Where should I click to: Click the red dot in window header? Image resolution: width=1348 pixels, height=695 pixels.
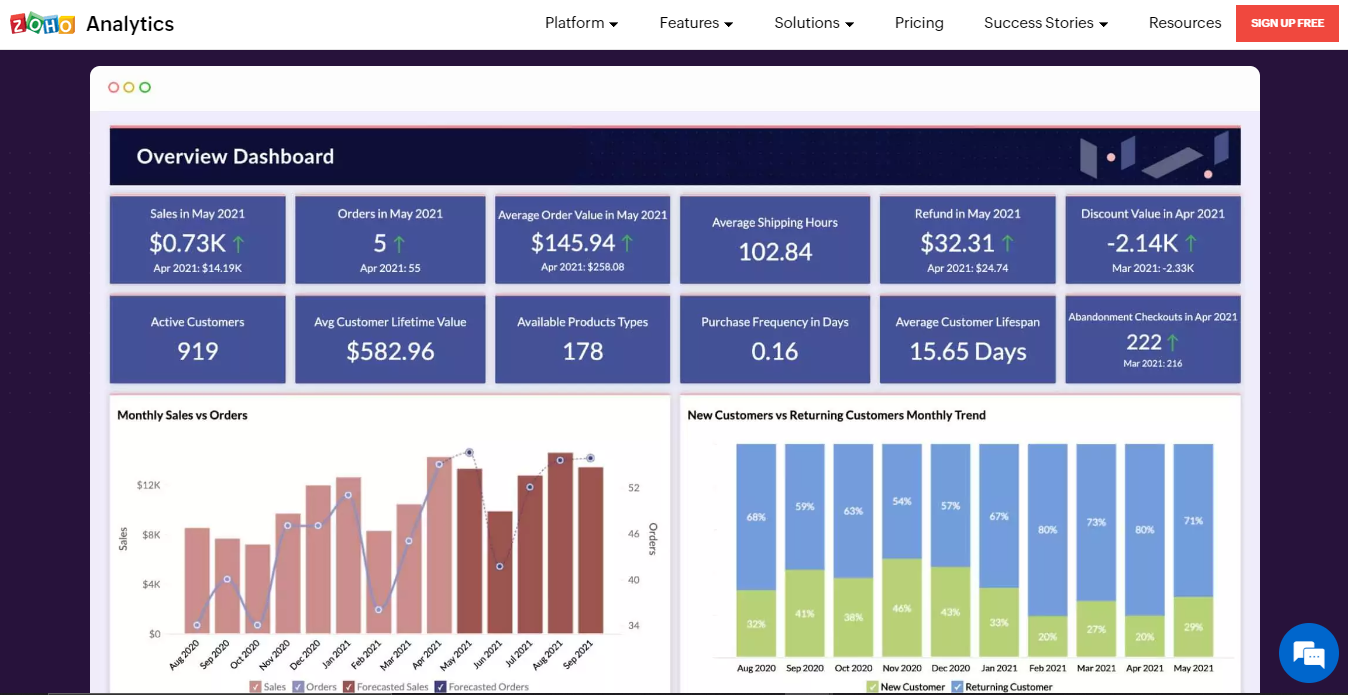tap(113, 88)
